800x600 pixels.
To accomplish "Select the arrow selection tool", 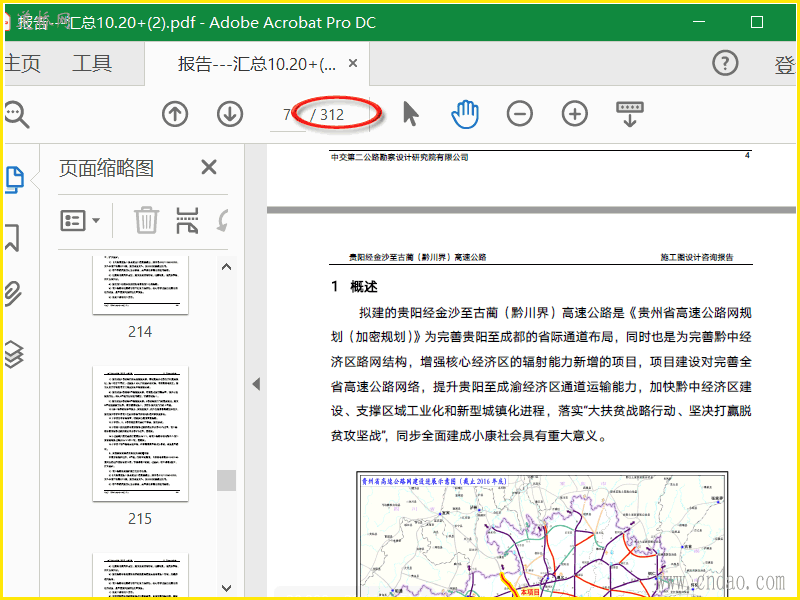I will point(410,113).
